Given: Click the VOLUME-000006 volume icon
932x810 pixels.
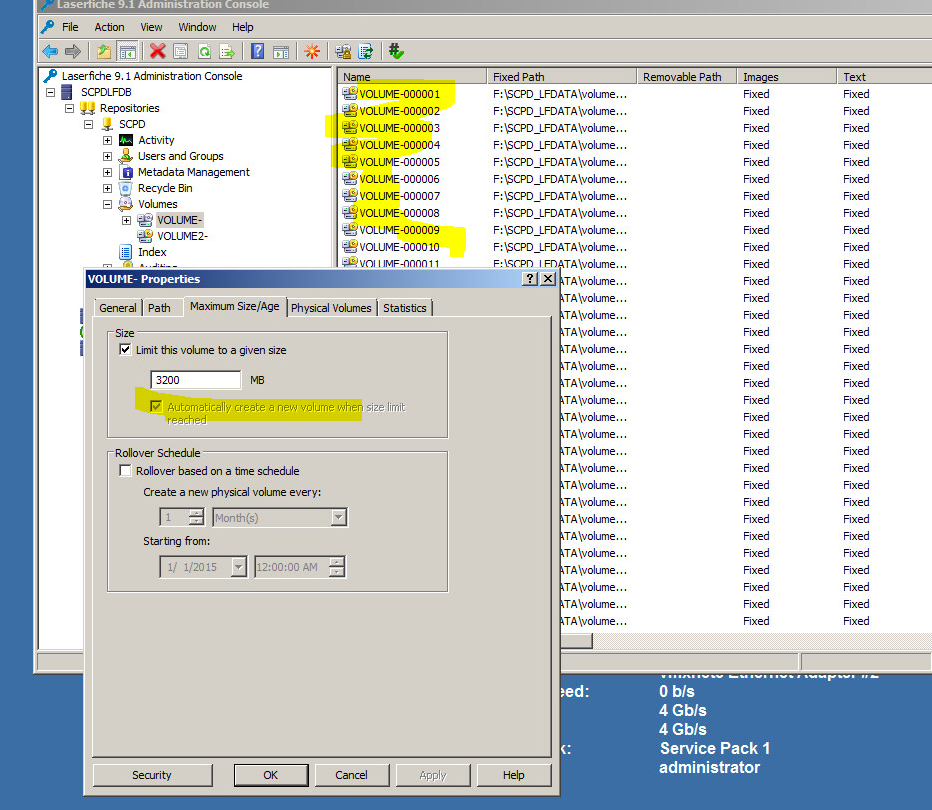Looking at the screenshot, I should [x=350, y=178].
